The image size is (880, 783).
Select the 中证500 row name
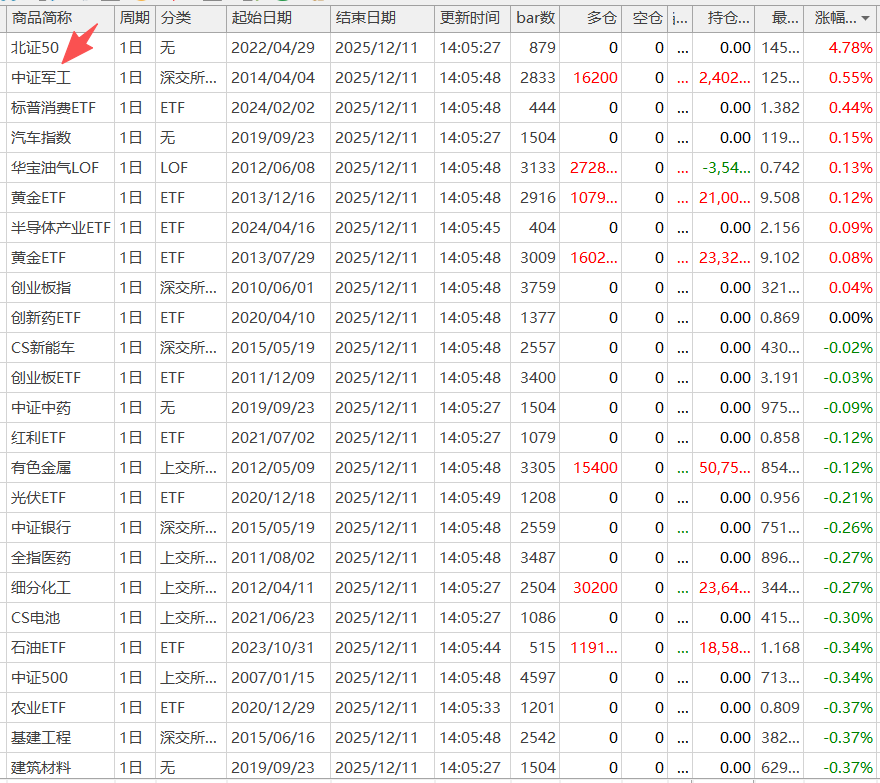(39, 678)
